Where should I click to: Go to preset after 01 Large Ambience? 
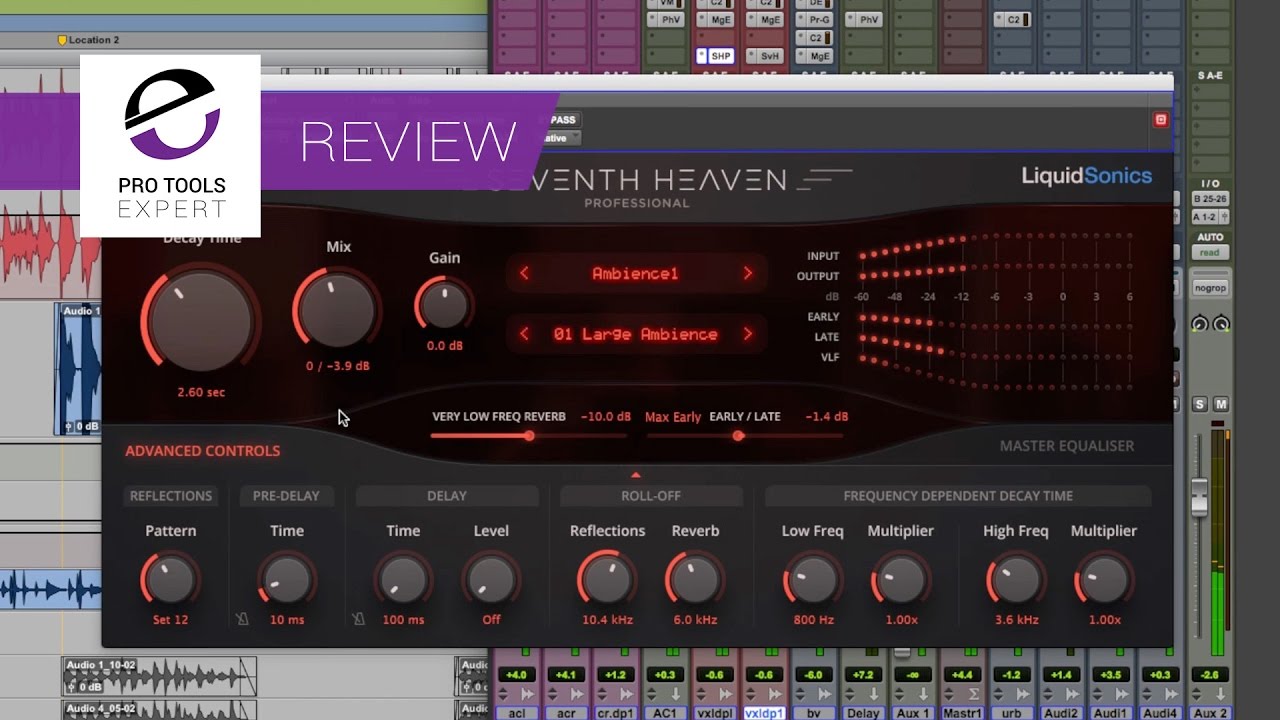[x=747, y=334]
